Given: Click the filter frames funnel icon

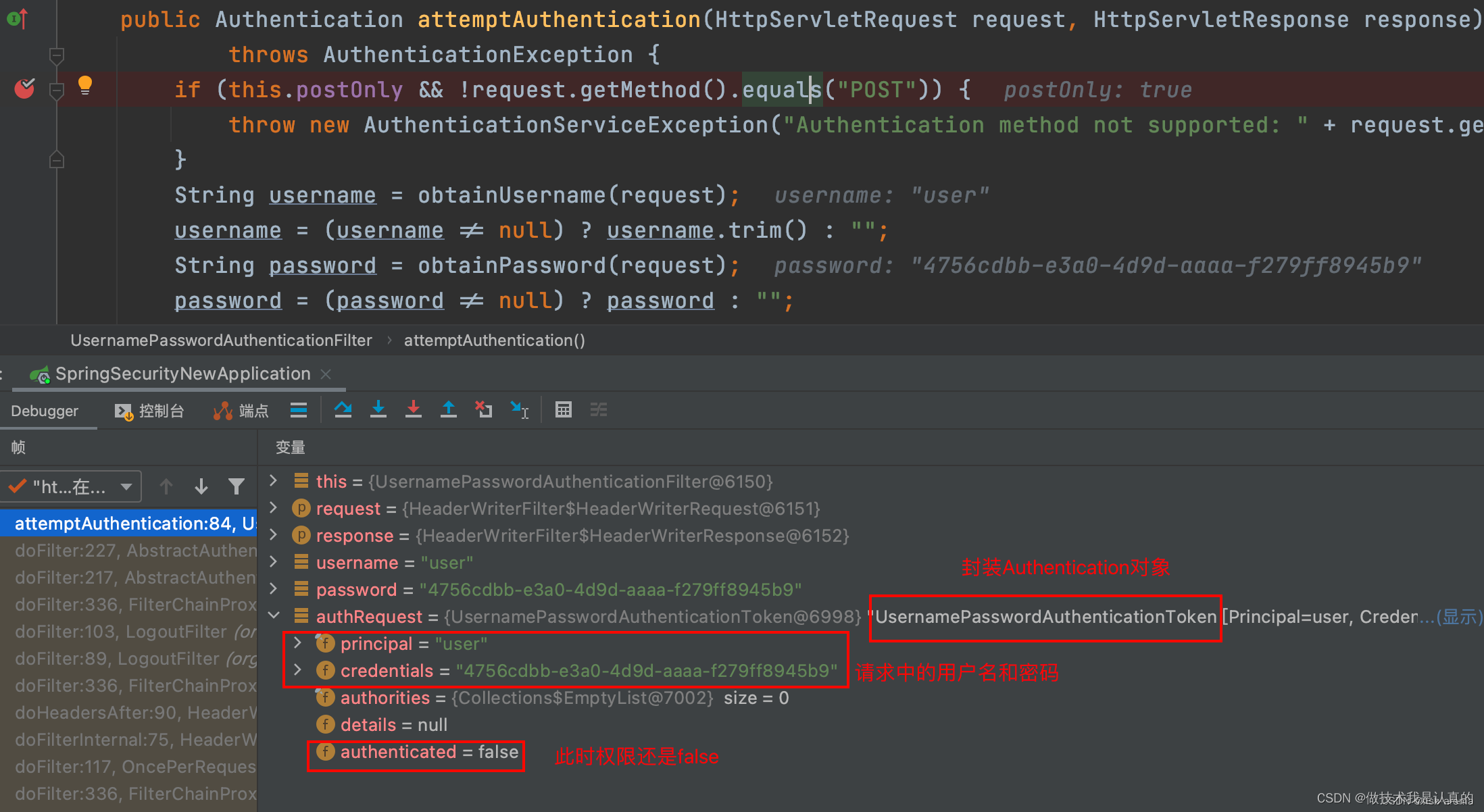Looking at the screenshot, I should click(x=236, y=486).
